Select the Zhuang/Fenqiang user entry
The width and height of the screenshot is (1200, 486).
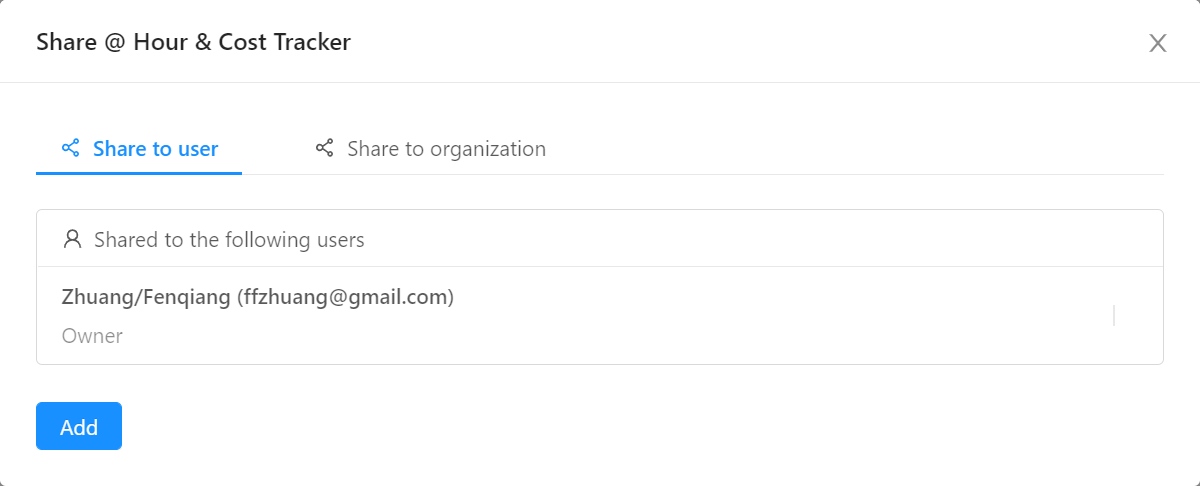[600, 315]
